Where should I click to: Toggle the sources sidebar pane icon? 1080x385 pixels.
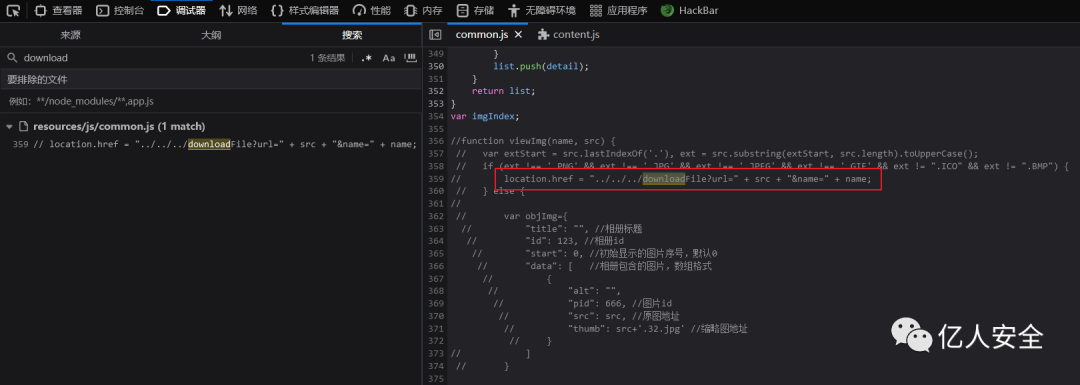point(435,34)
